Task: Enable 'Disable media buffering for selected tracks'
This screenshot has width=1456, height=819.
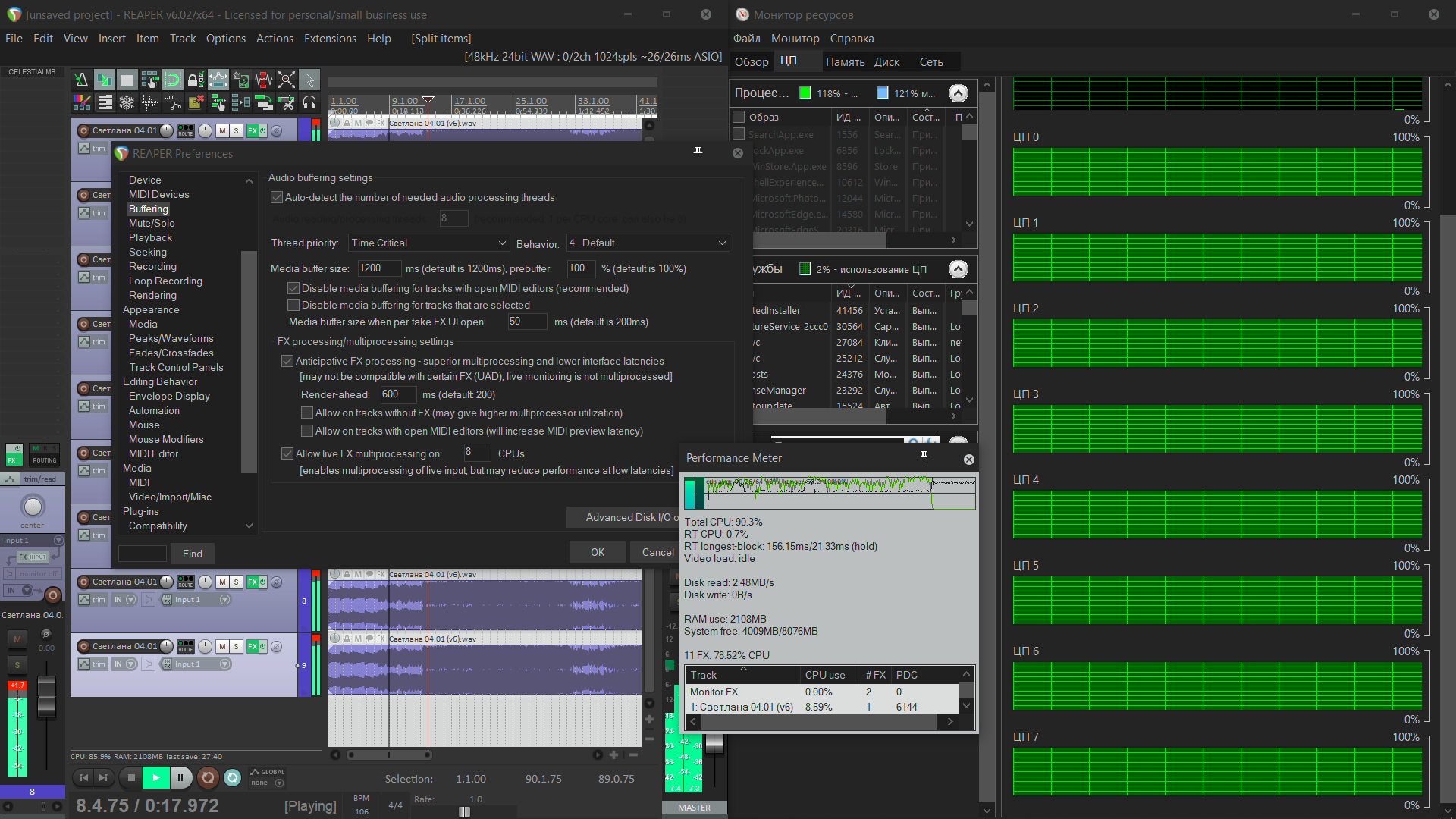Action: pyautogui.click(x=293, y=305)
